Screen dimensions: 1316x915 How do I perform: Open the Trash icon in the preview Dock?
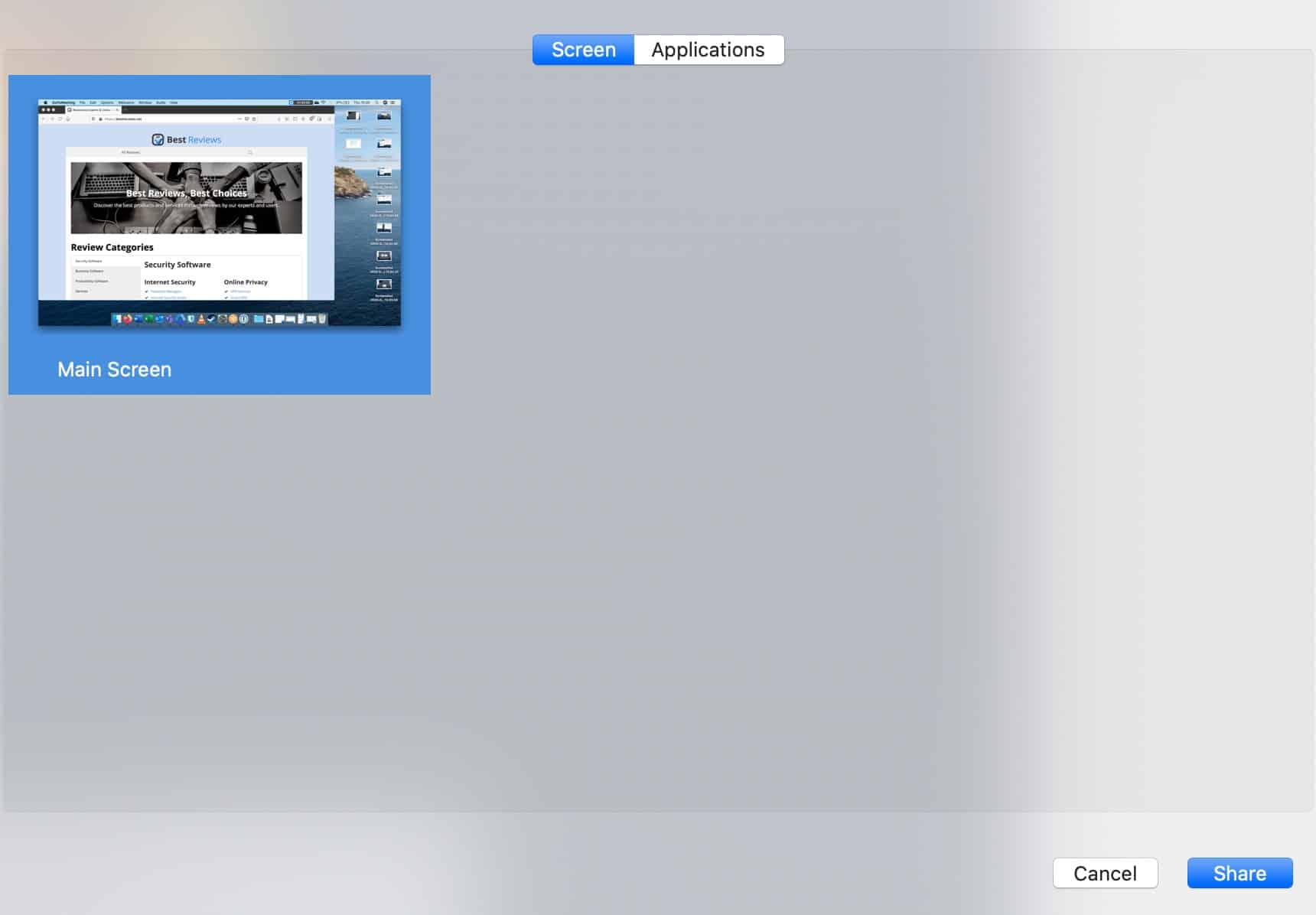click(x=321, y=318)
